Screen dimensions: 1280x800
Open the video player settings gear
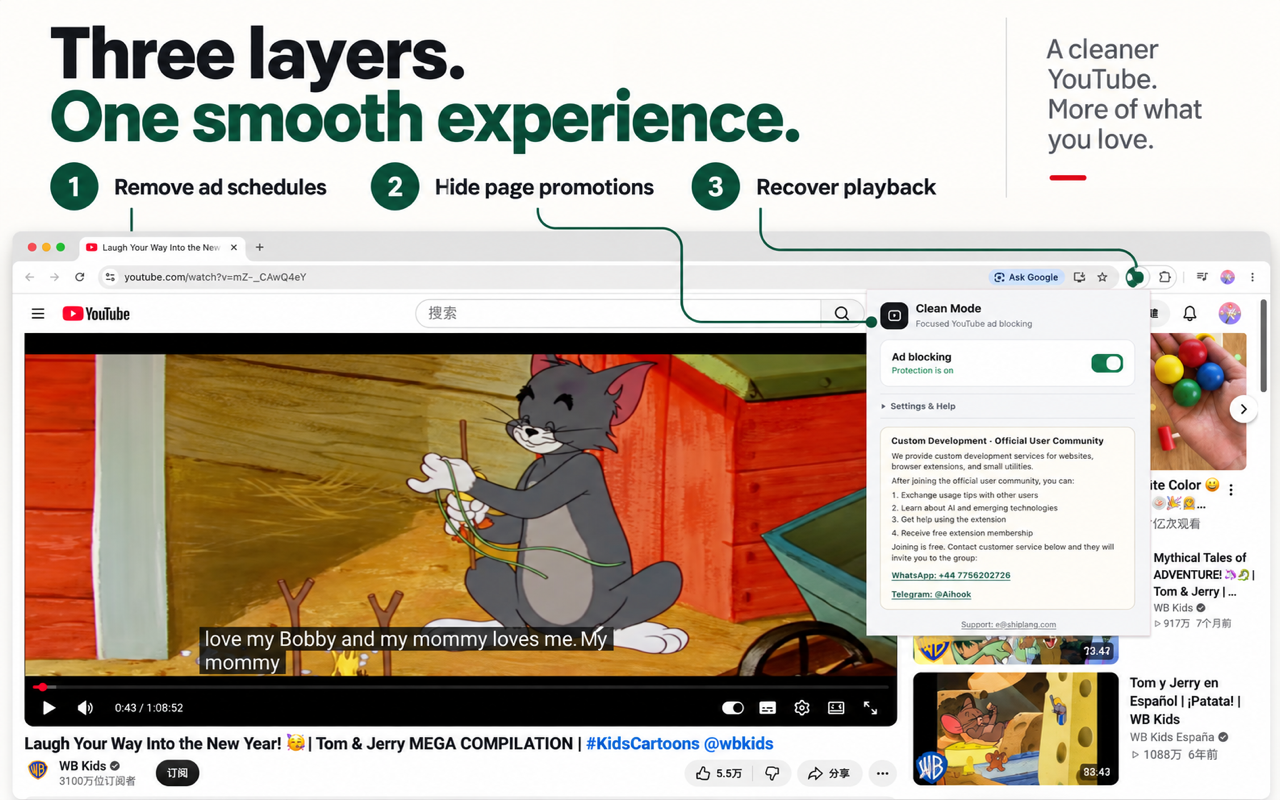click(x=802, y=708)
